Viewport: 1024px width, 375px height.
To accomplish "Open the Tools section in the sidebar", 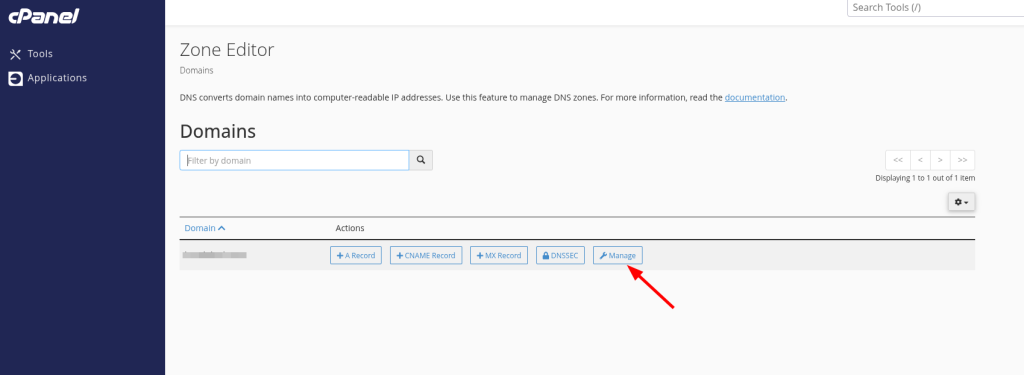I will tap(31, 54).
